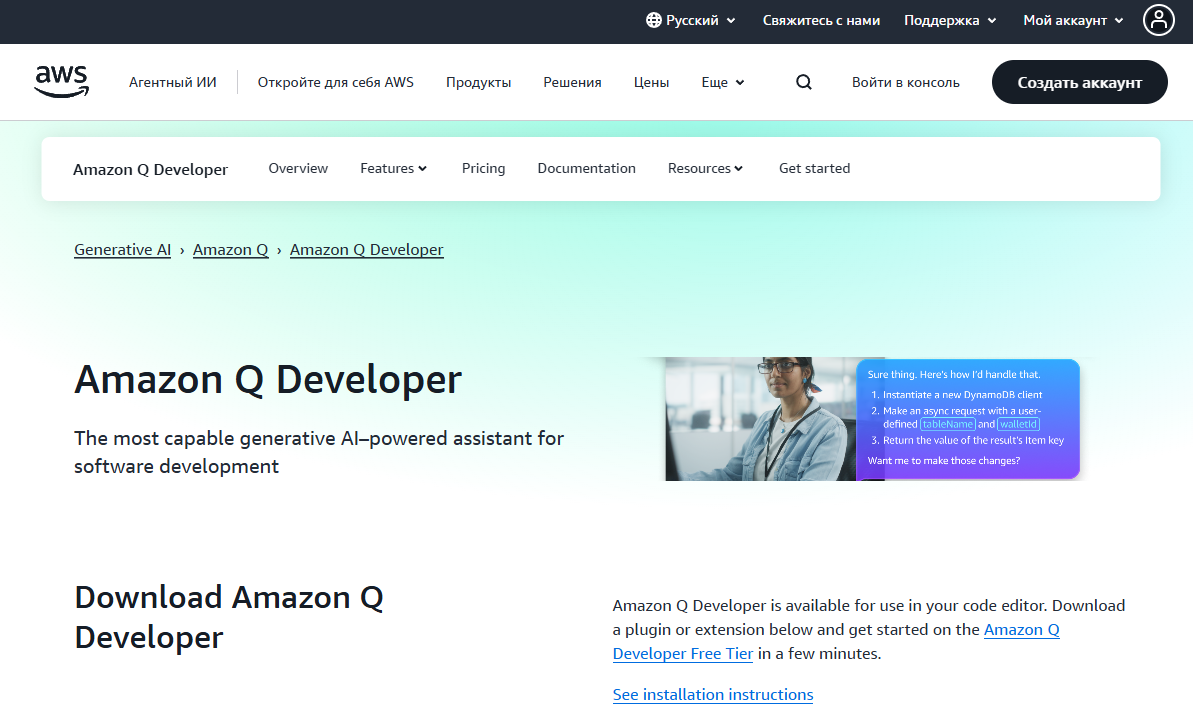Select the Documentation tab
Screen dimensions: 1193x718
point(586,168)
